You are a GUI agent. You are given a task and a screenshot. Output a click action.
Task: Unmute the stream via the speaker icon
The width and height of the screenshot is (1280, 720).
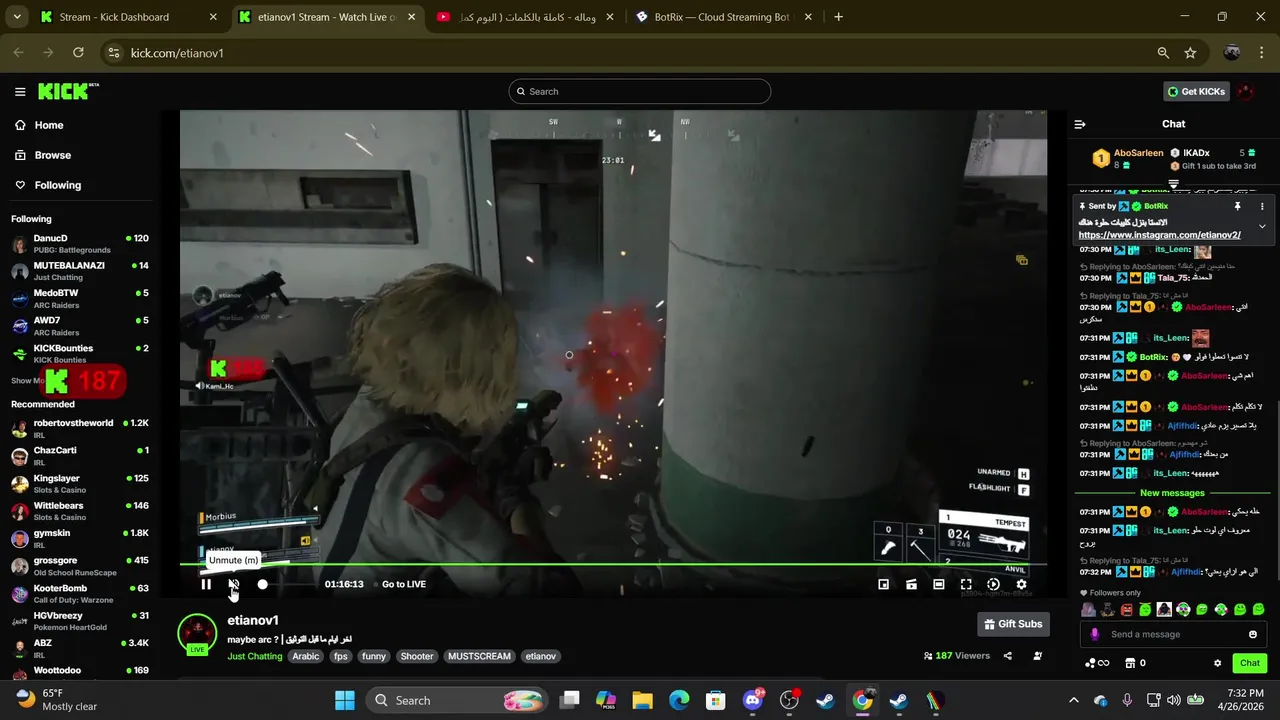(x=233, y=584)
